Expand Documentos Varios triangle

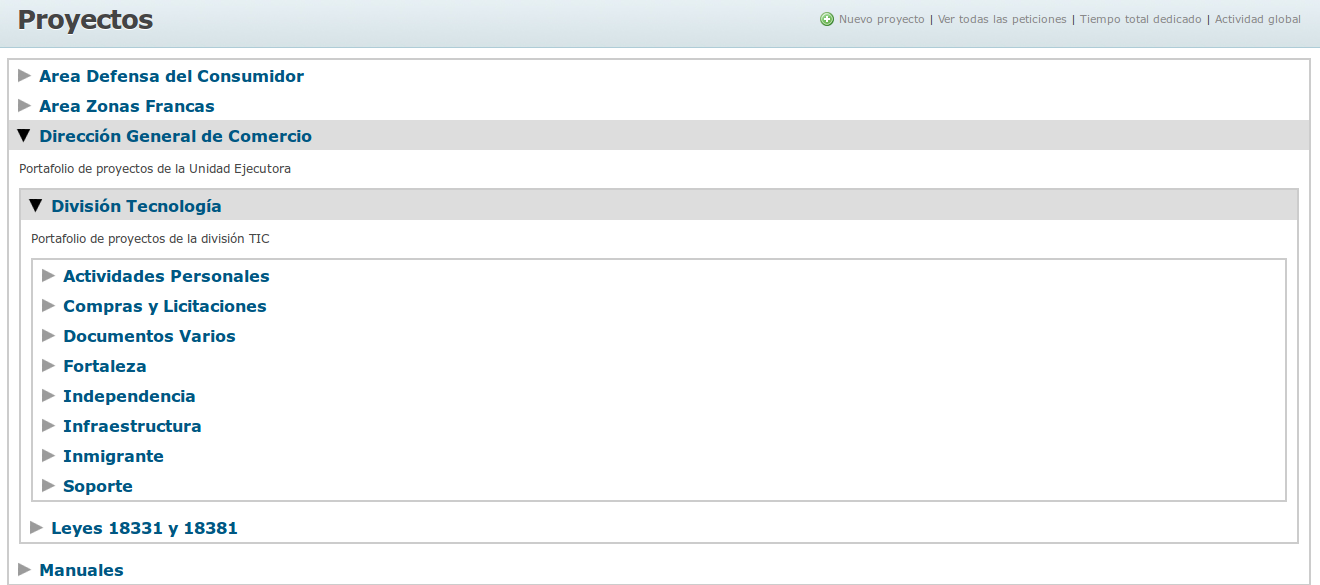49,336
